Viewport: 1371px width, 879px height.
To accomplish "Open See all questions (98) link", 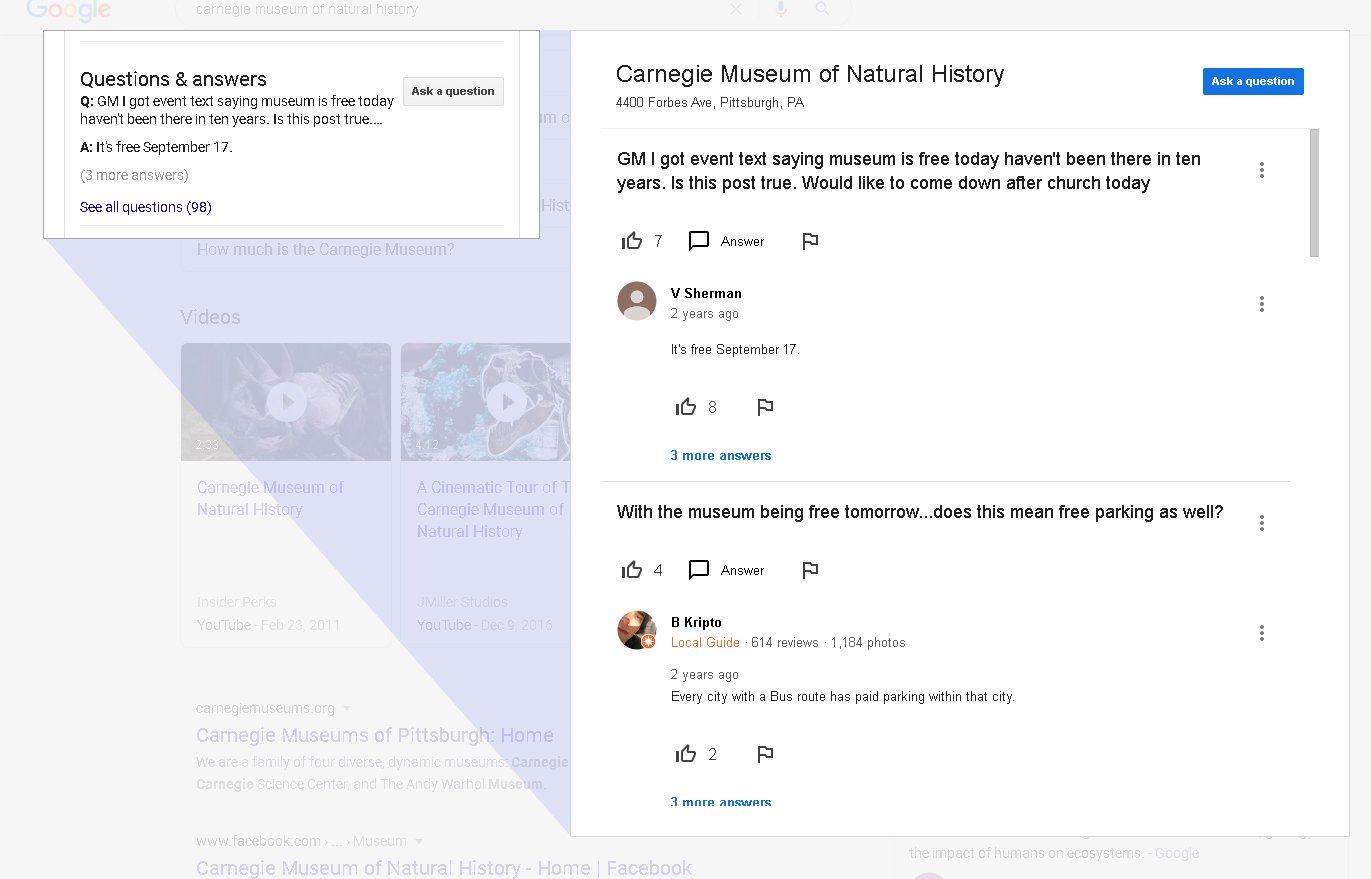I will point(146,207).
